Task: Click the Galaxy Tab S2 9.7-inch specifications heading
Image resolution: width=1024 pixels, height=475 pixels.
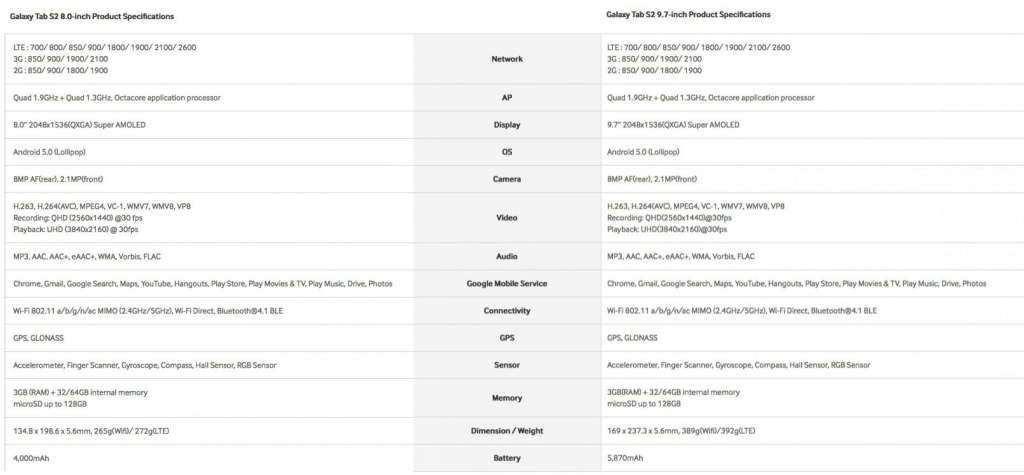Action: [x=688, y=15]
